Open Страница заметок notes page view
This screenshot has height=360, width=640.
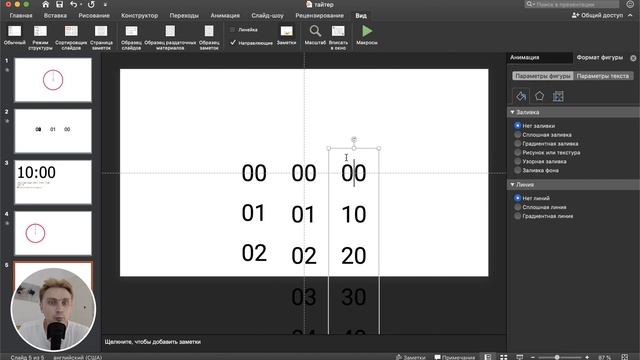click(x=101, y=38)
